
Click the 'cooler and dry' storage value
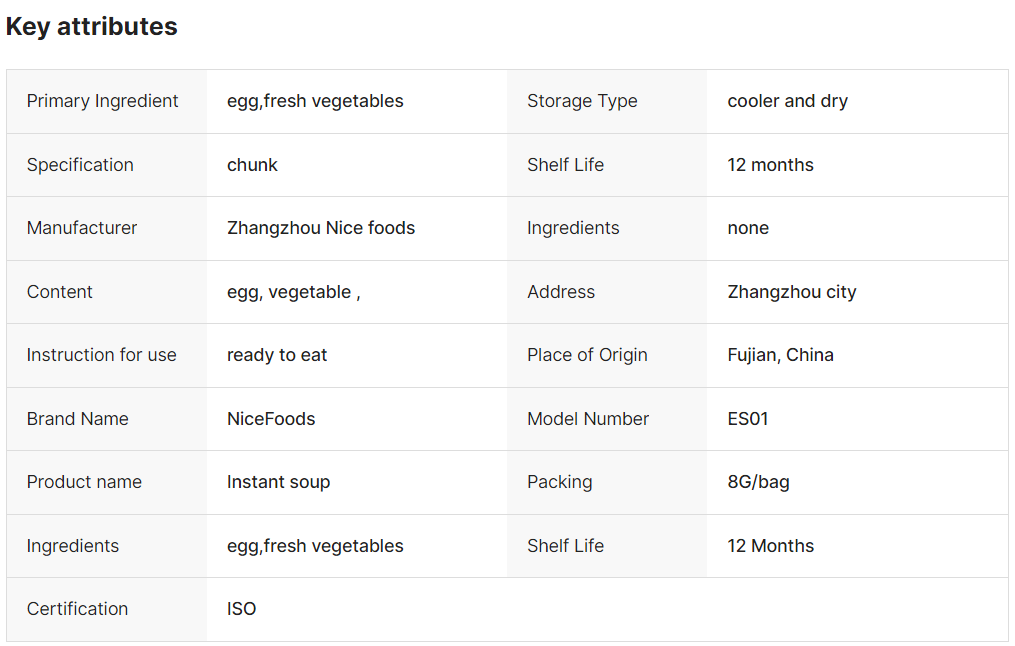tap(787, 101)
